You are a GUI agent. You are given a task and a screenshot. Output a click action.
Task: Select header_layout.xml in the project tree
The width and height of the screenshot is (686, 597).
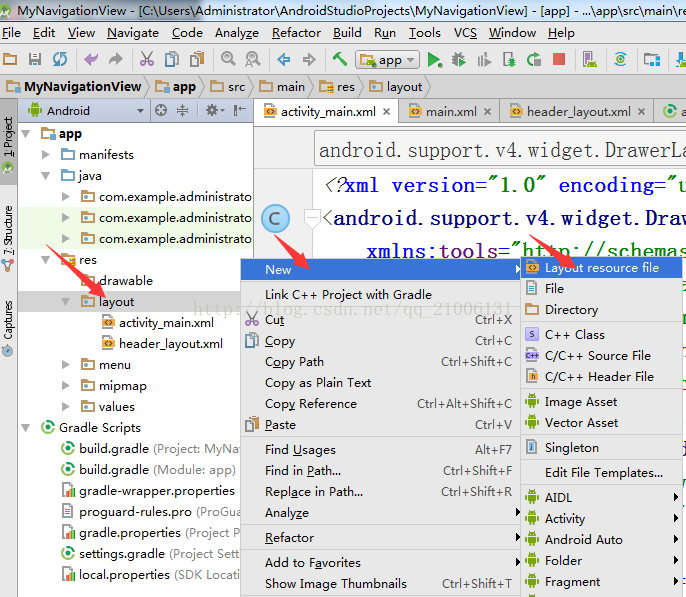pyautogui.click(x=162, y=344)
